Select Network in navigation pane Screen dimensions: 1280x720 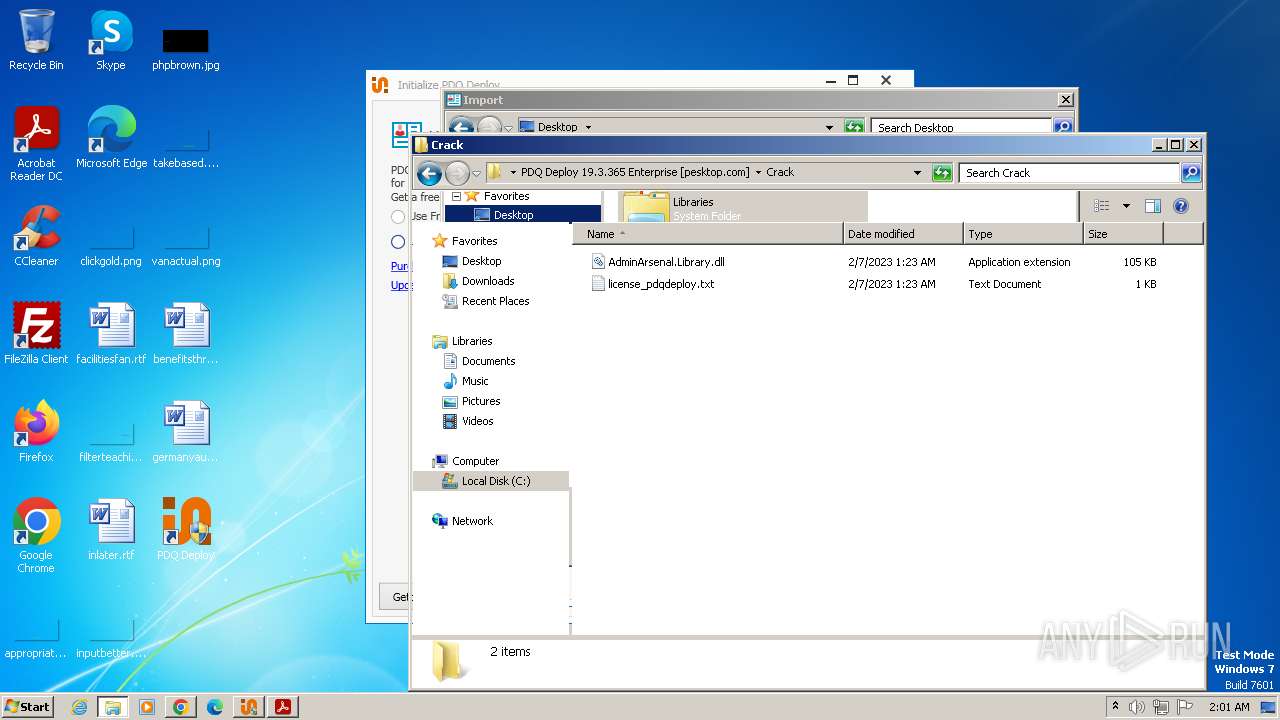coord(472,521)
